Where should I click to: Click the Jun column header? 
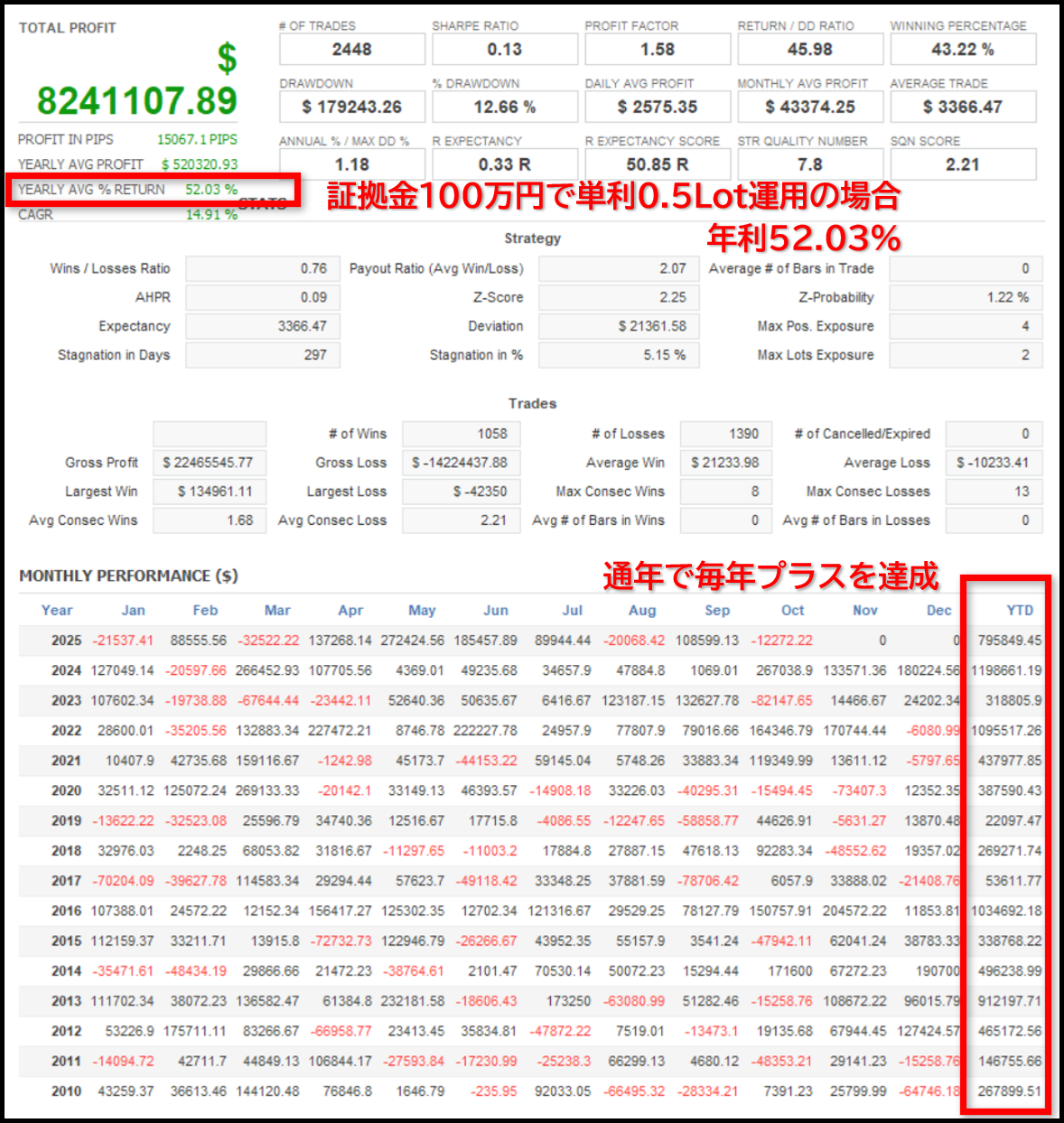[x=496, y=610]
